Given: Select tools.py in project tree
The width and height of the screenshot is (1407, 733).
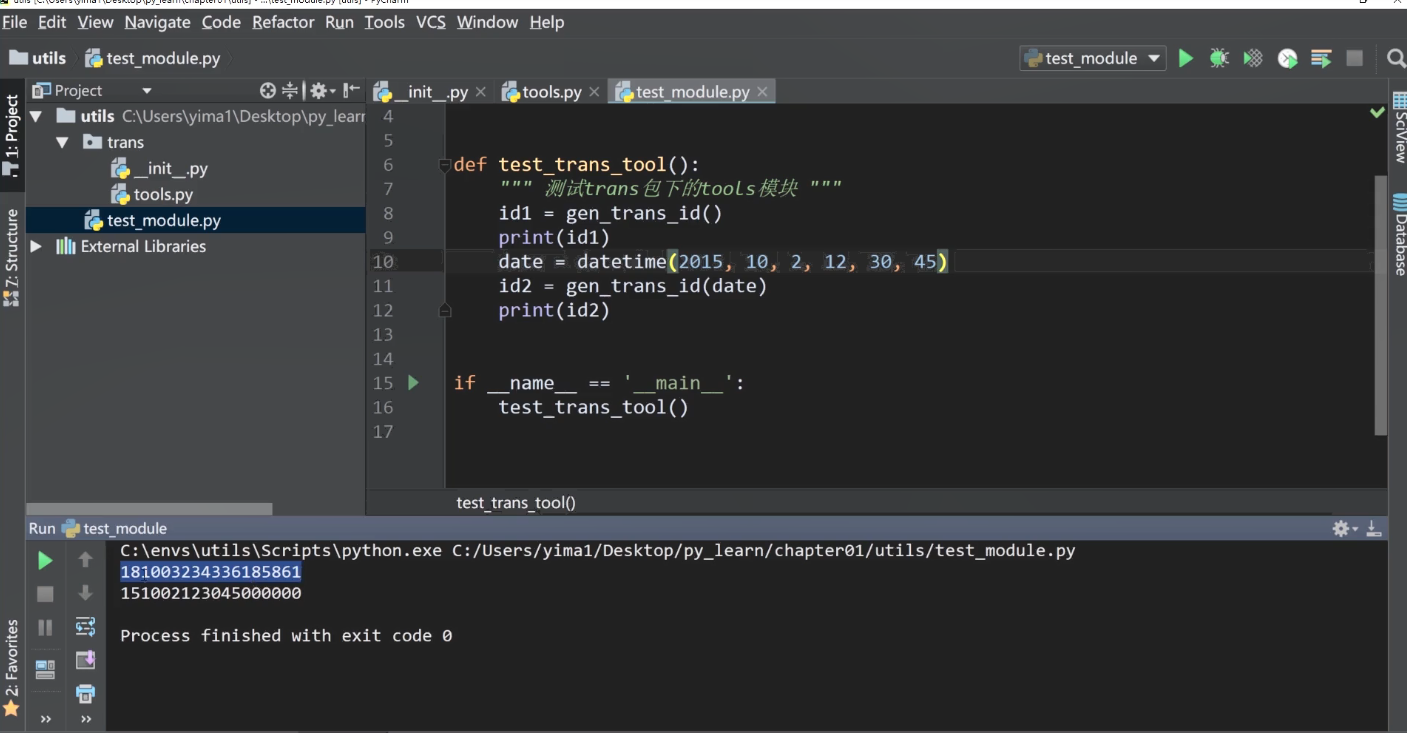Looking at the screenshot, I should 163,195.
